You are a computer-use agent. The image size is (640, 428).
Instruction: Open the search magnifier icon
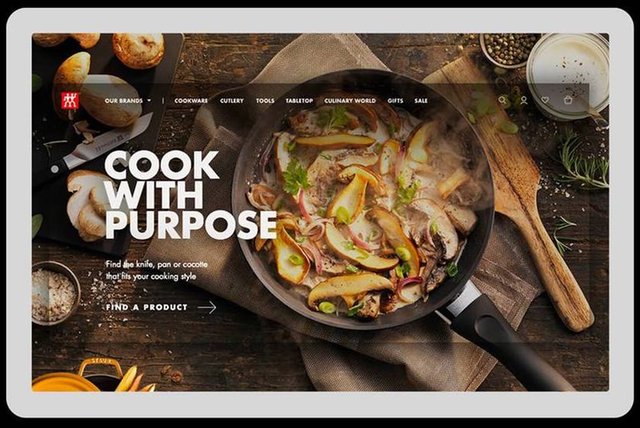tap(502, 100)
